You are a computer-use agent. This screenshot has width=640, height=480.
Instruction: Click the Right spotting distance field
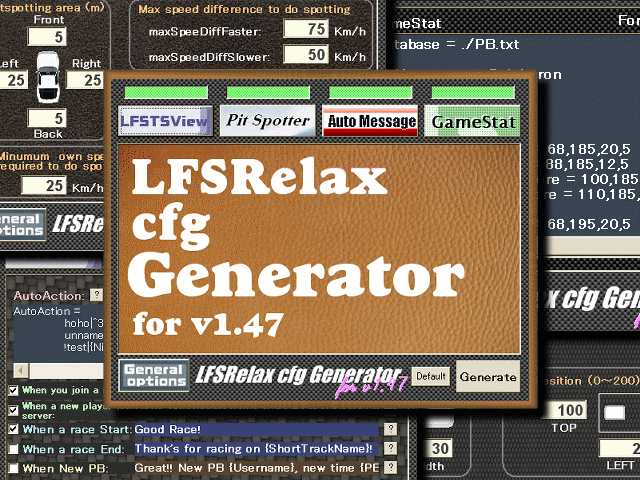pos(84,80)
